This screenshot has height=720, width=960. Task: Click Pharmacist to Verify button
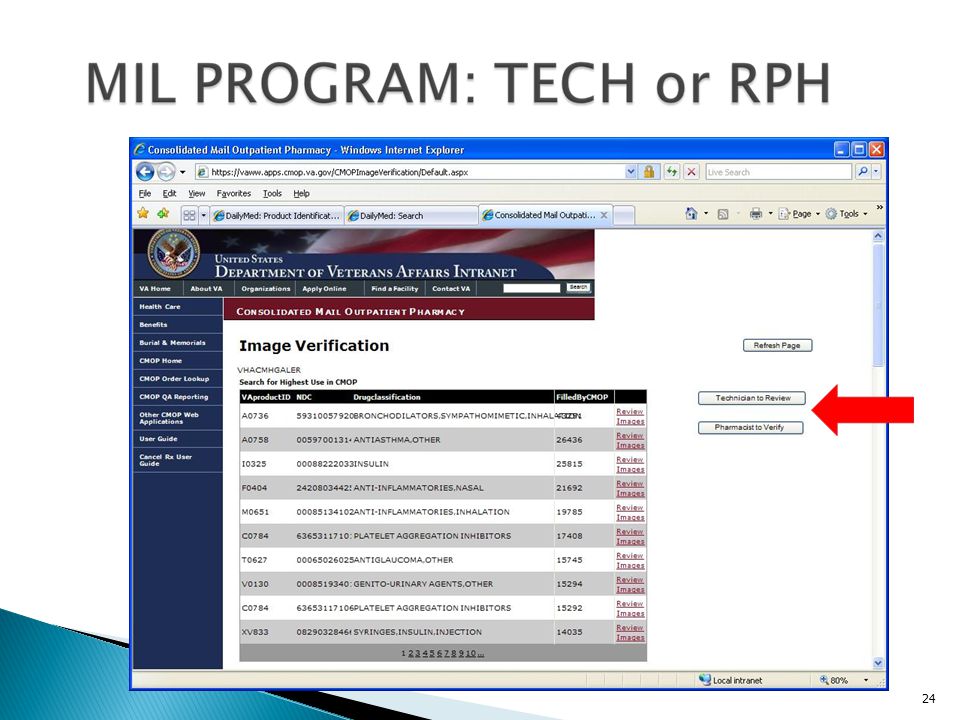click(x=751, y=427)
